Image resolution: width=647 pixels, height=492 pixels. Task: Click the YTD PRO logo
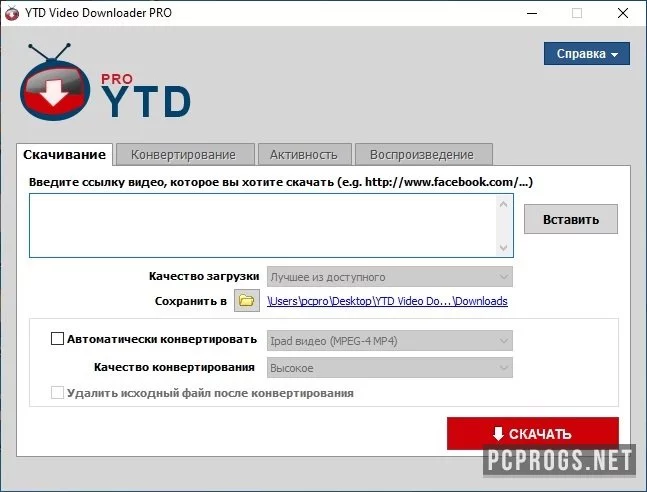tap(105, 82)
